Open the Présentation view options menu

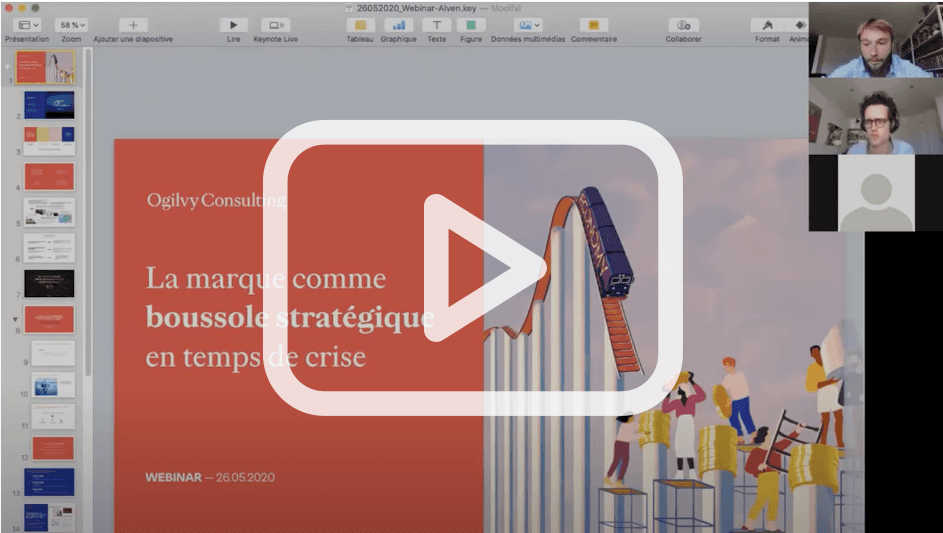pyautogui.click(x=28, y=25)
